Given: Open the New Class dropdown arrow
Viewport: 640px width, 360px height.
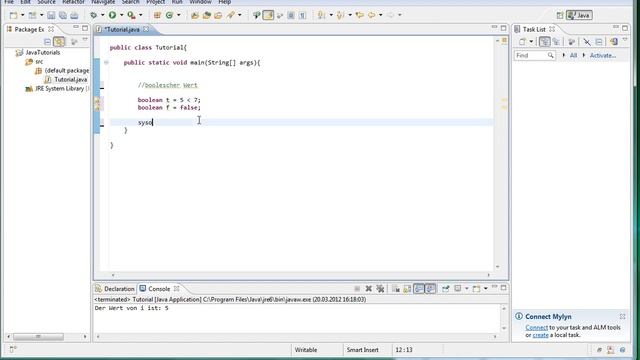Looking at the screenshot, I should [178, 16].
